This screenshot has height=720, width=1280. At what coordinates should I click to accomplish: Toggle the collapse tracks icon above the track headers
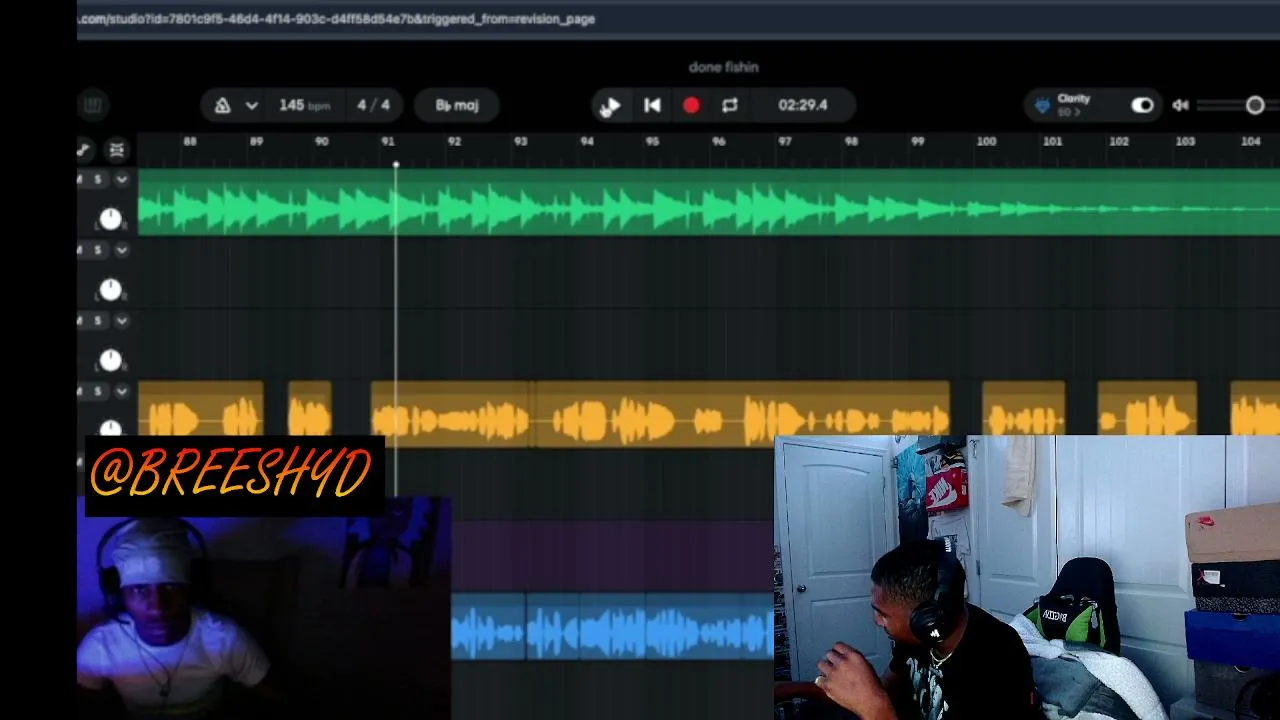click(117, 150)
